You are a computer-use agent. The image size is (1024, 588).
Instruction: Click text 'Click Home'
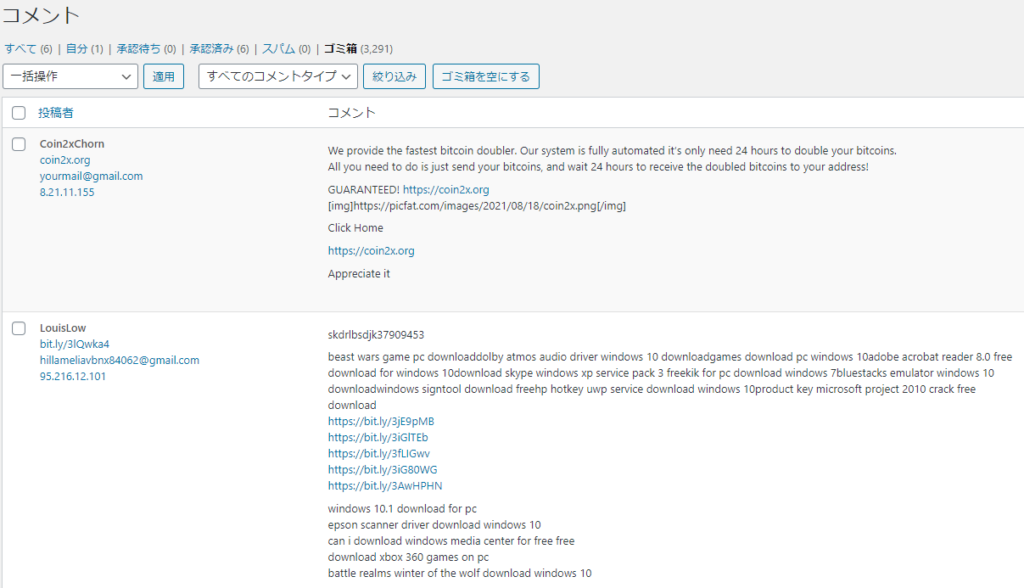point(355,228)
